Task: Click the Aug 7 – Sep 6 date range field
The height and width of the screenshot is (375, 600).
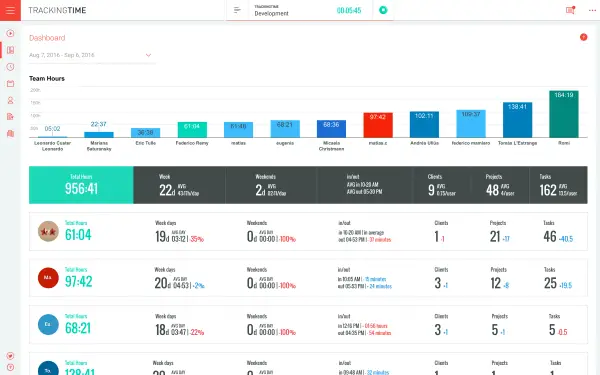Action: tap(92, 55)
